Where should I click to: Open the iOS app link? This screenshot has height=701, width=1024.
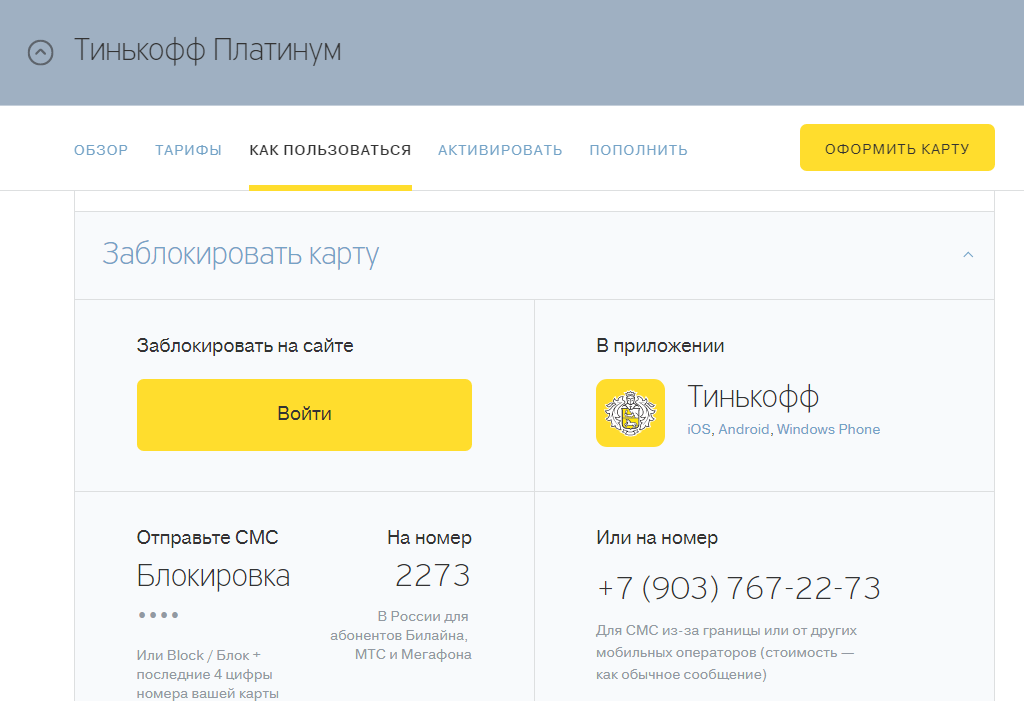pyautogui.click(x=699, y=429)
